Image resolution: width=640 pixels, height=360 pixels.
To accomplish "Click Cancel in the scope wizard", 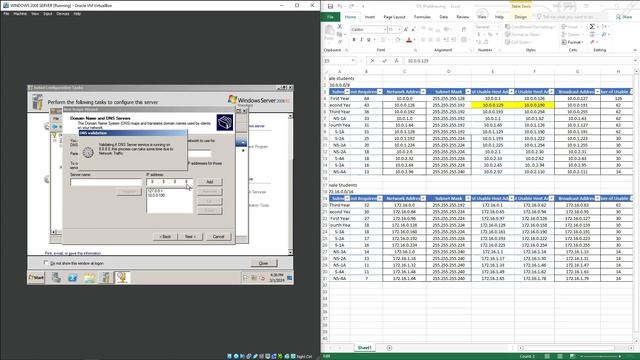I will point(218,236).
